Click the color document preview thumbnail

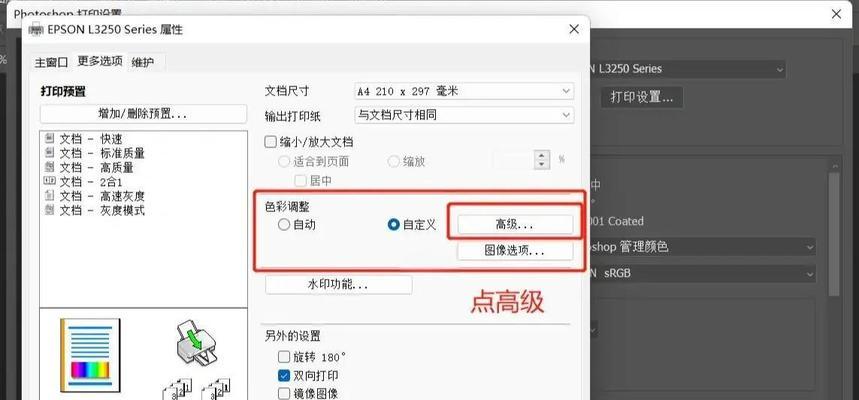coord(90,356)
